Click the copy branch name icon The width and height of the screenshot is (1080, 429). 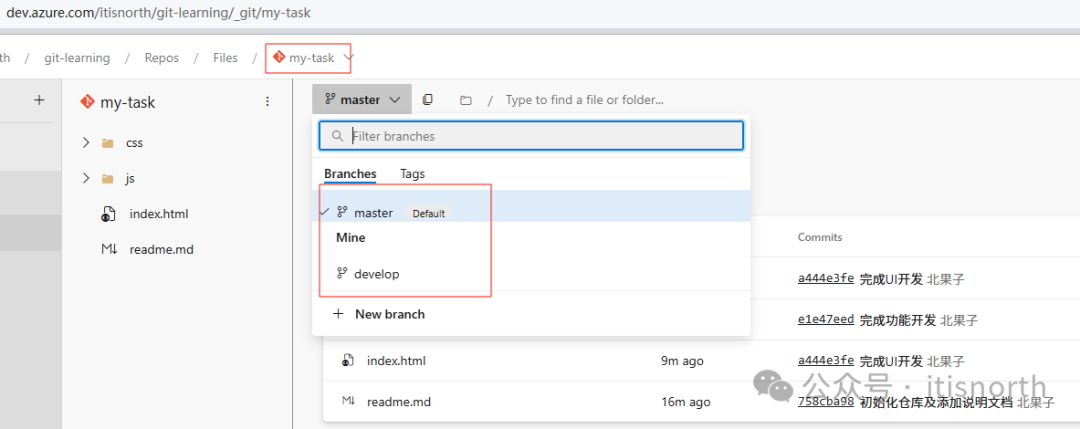click(x=428, y=100)
